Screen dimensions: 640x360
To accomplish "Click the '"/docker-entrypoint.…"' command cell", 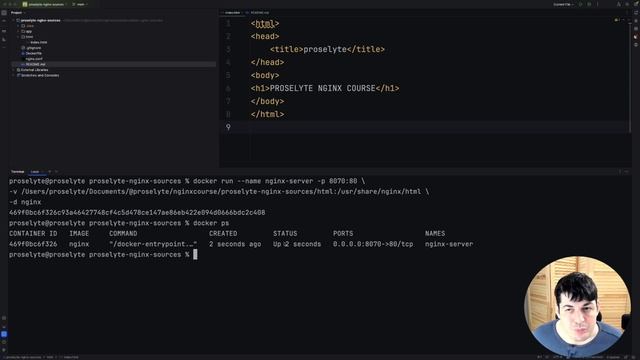I will pyautogui.click(x=153, y=244).
